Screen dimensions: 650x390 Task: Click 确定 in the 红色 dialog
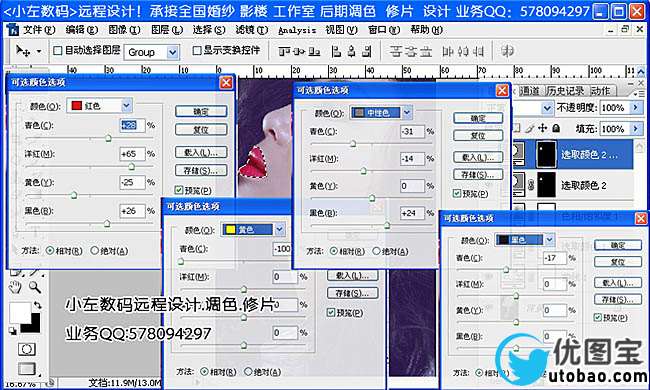click(201, 111)
